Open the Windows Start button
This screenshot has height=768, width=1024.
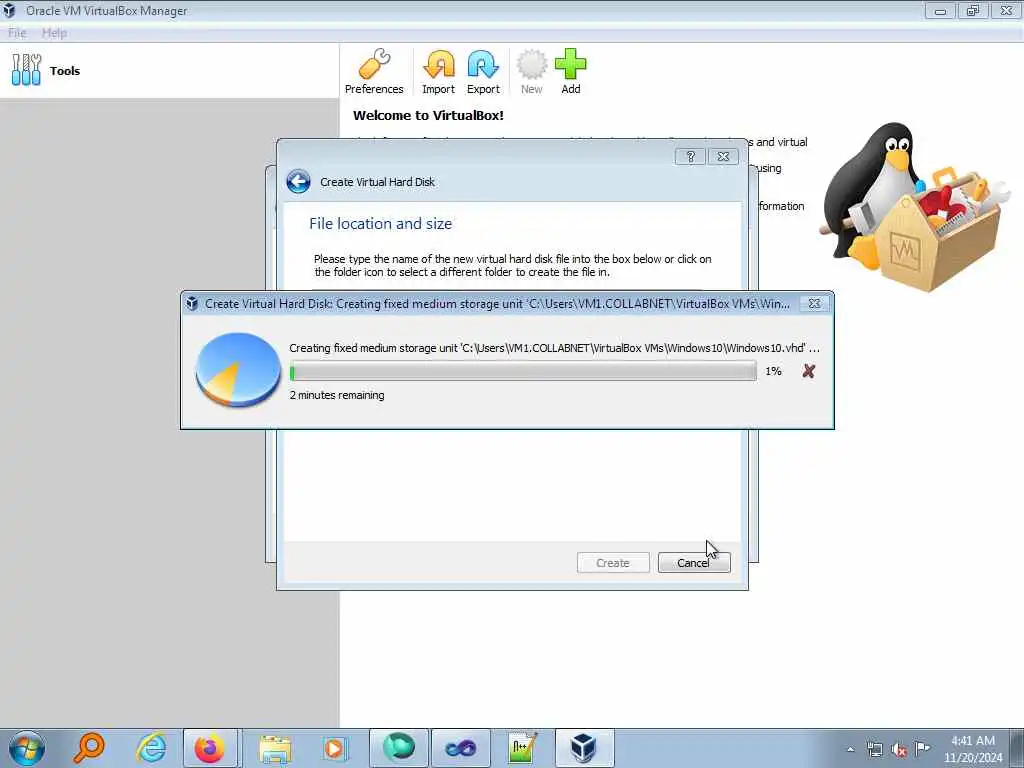click(x=27, y=748)
